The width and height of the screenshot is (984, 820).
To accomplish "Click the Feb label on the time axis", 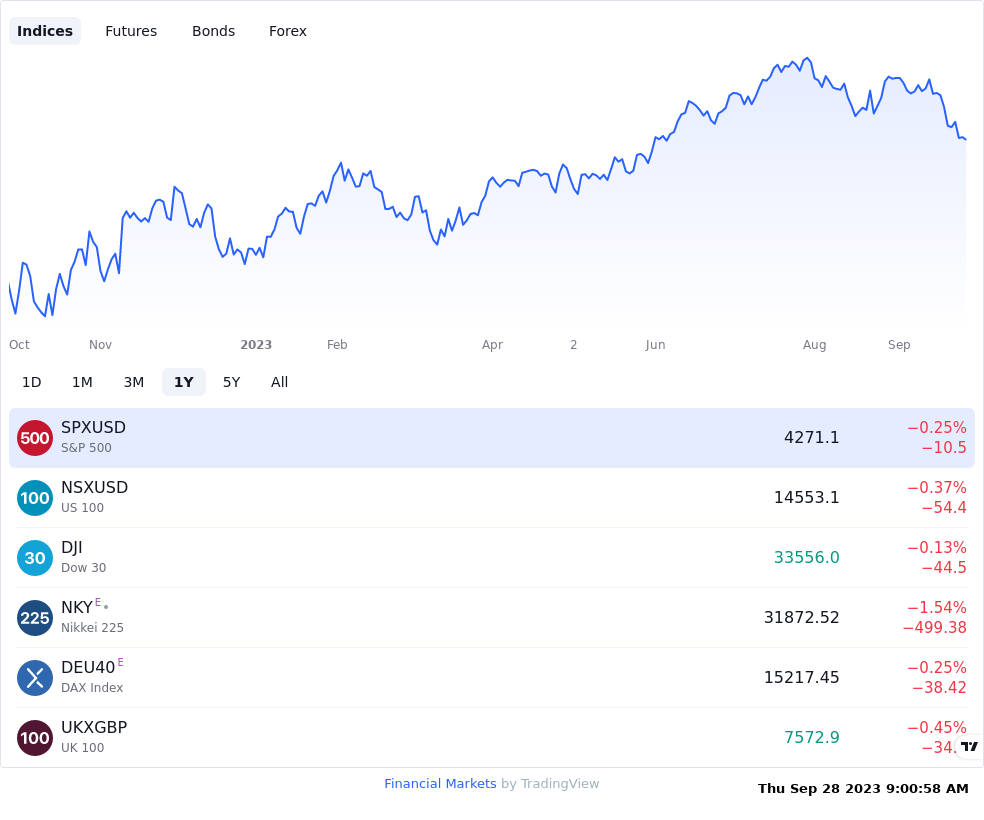I will pos(337,344).
